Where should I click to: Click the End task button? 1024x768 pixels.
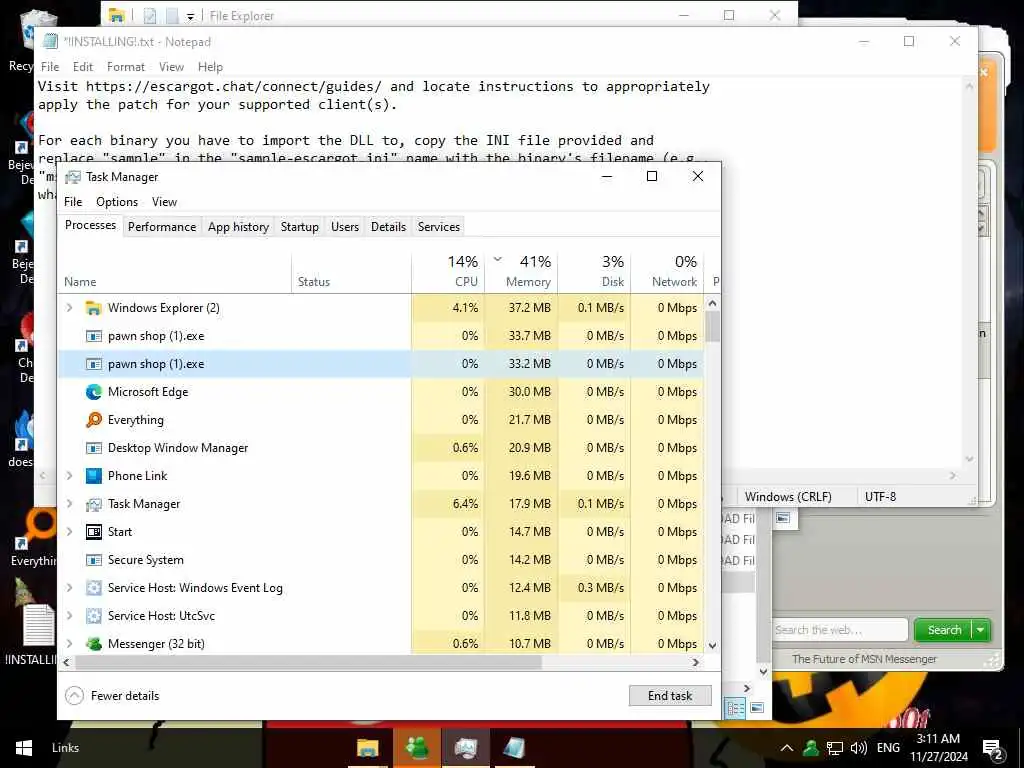click(x=670, y=696)
